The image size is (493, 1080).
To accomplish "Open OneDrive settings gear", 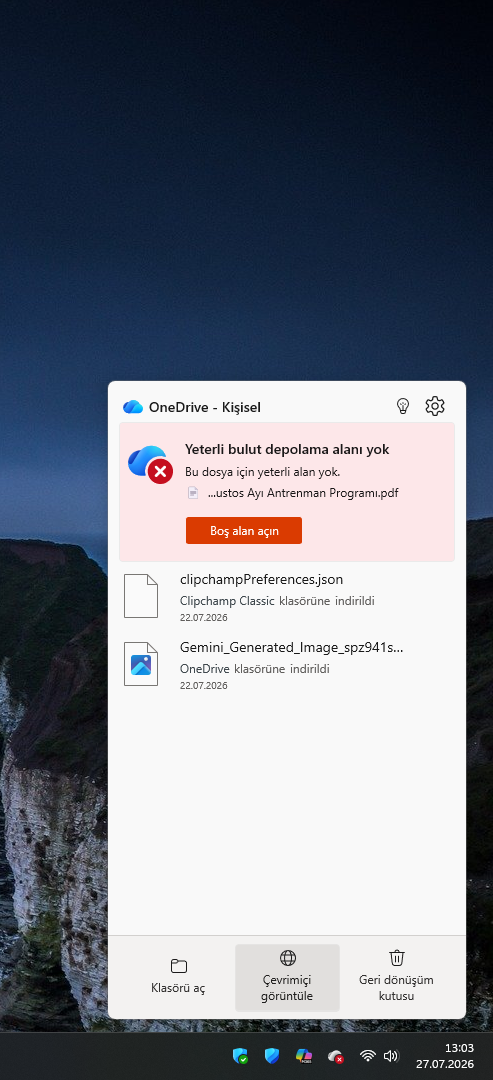I will click(x=434, y=406).
